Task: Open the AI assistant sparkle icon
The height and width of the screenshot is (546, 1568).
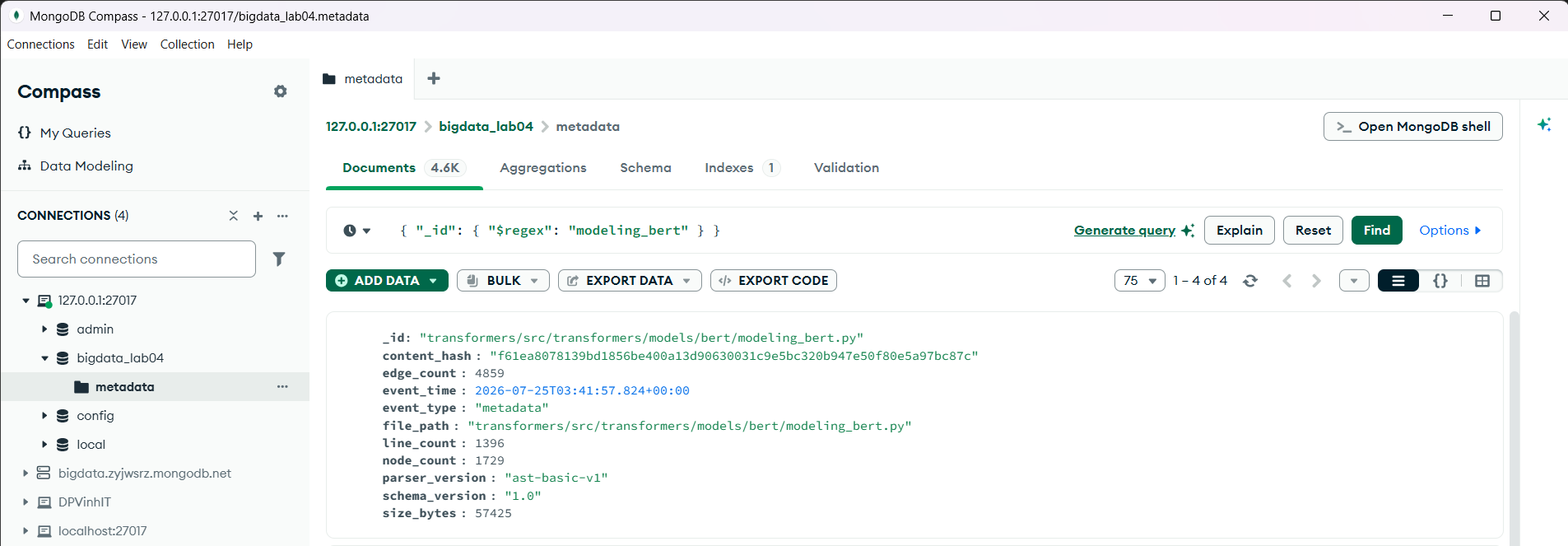Action: tap(1544, 124)
